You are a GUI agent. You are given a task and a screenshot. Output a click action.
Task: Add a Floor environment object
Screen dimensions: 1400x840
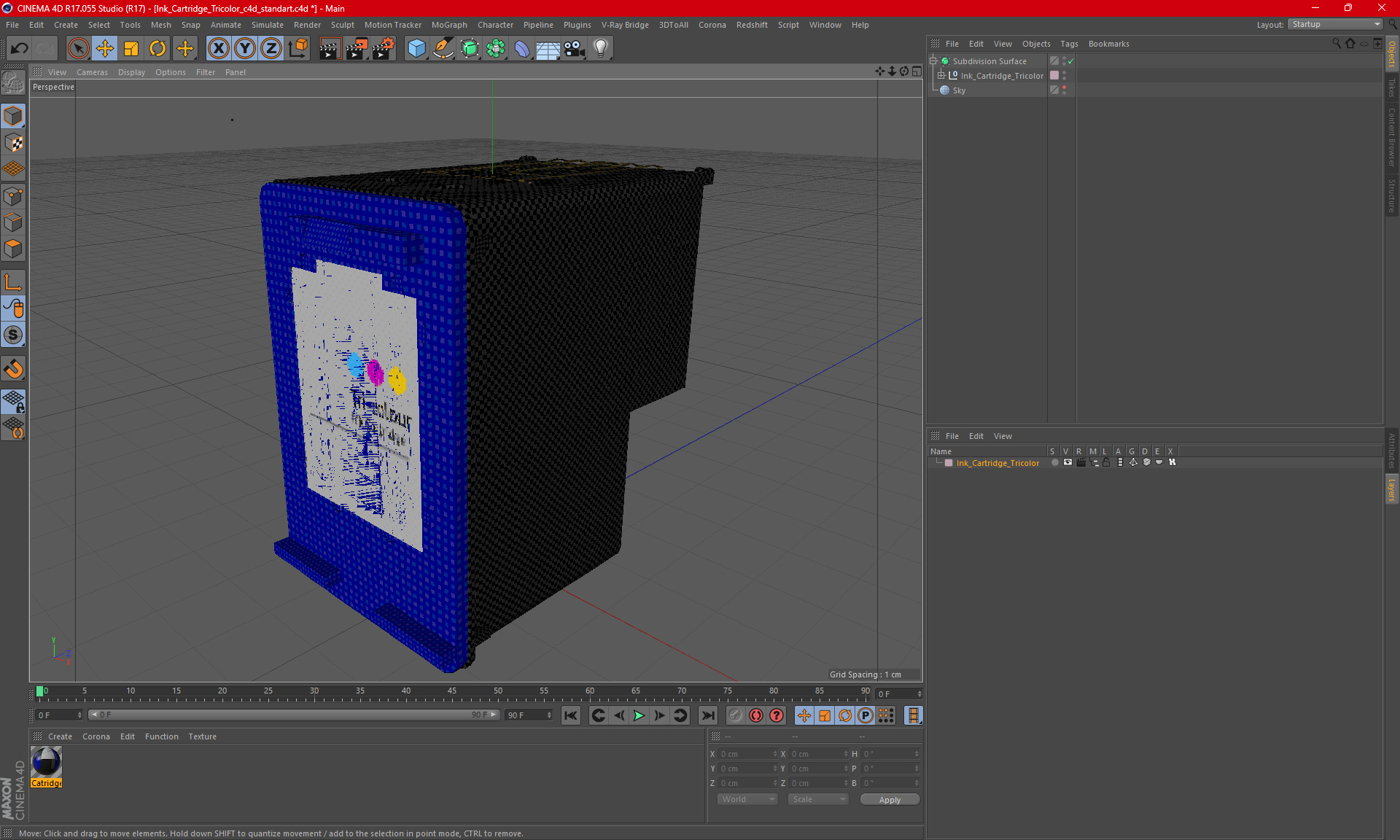(548, 49)
